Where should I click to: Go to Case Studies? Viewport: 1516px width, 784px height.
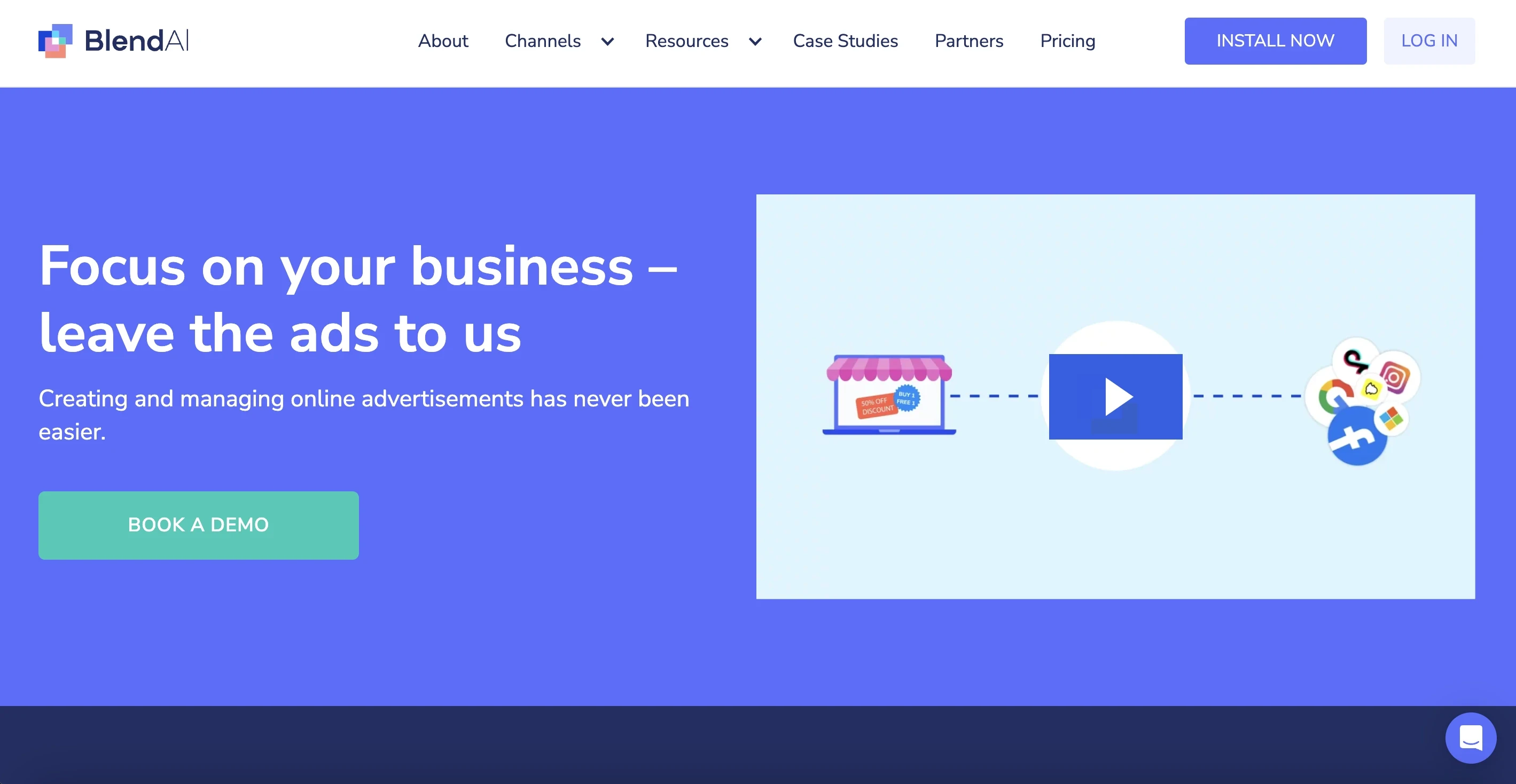pos(845,41)
